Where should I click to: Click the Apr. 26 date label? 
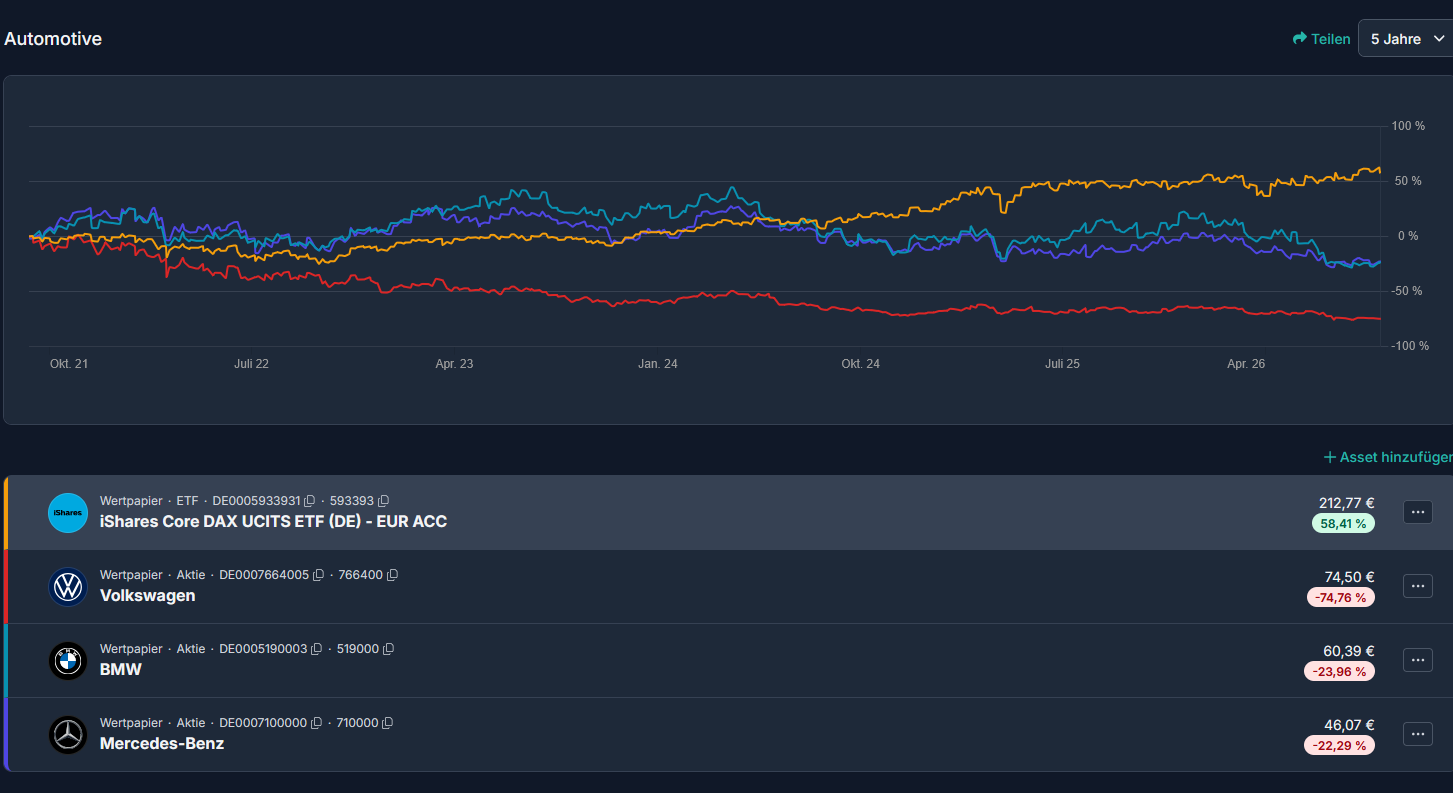click(x=1246, y=364)
